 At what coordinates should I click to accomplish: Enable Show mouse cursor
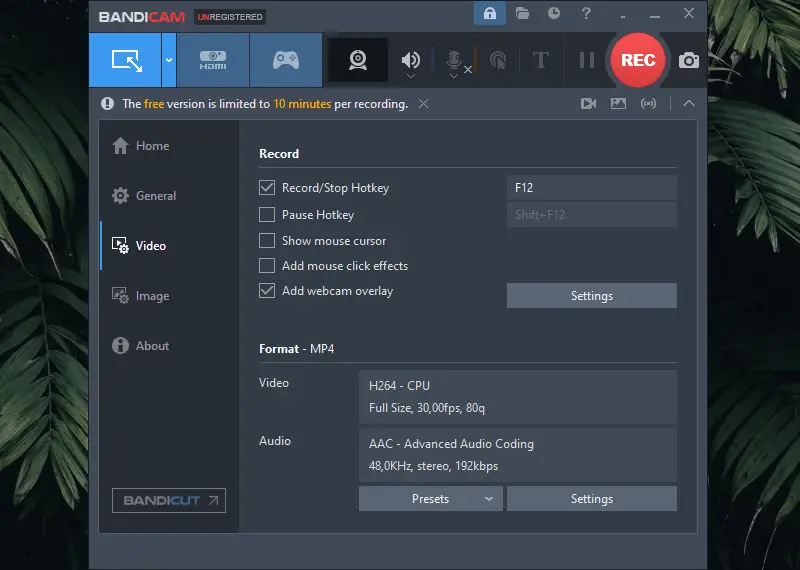click(x=267, y=240)
